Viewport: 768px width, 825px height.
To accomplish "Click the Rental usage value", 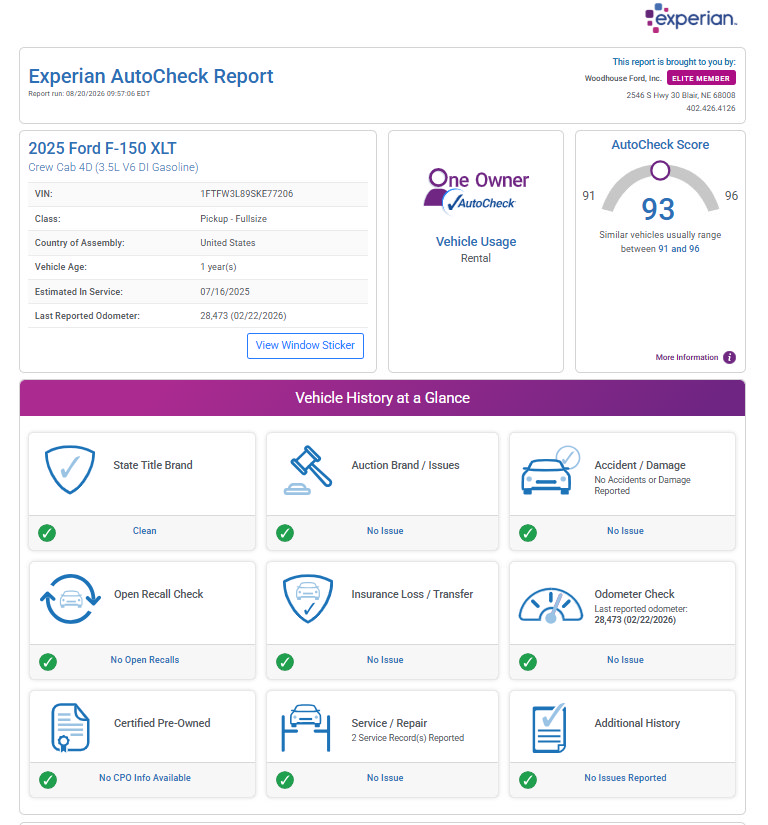I will click(x=476, y=258).
